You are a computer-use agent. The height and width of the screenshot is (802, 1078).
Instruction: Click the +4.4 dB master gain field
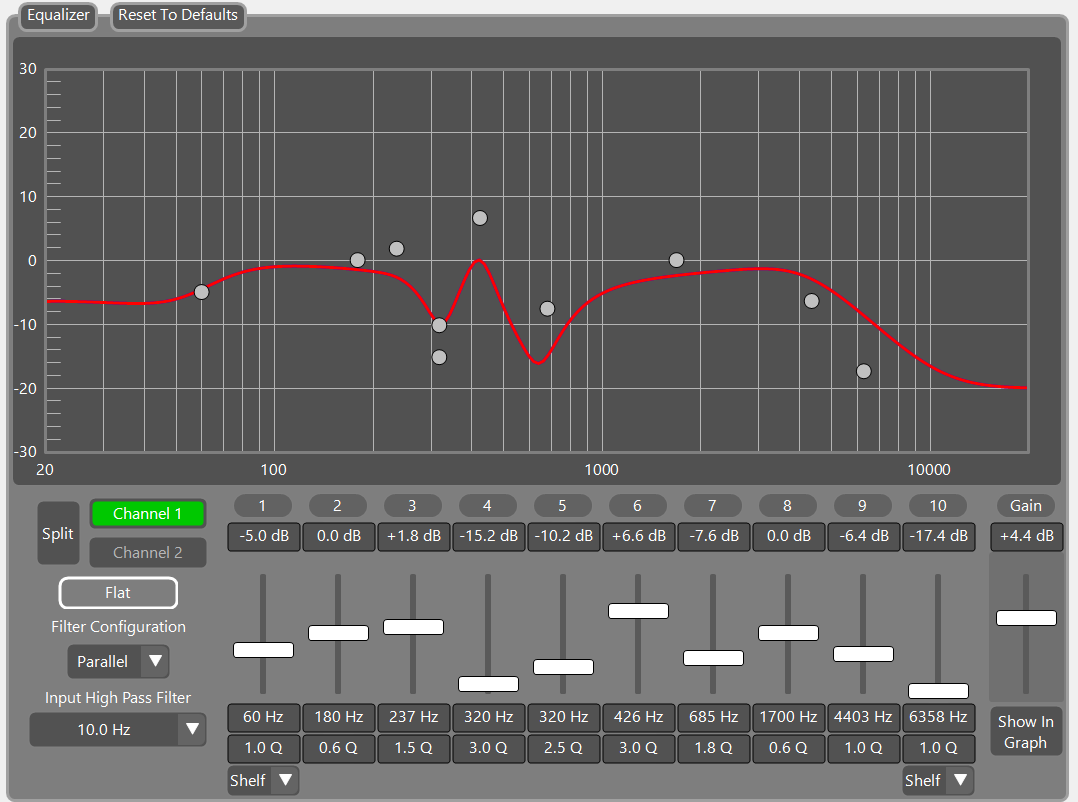click(1026, 536)
